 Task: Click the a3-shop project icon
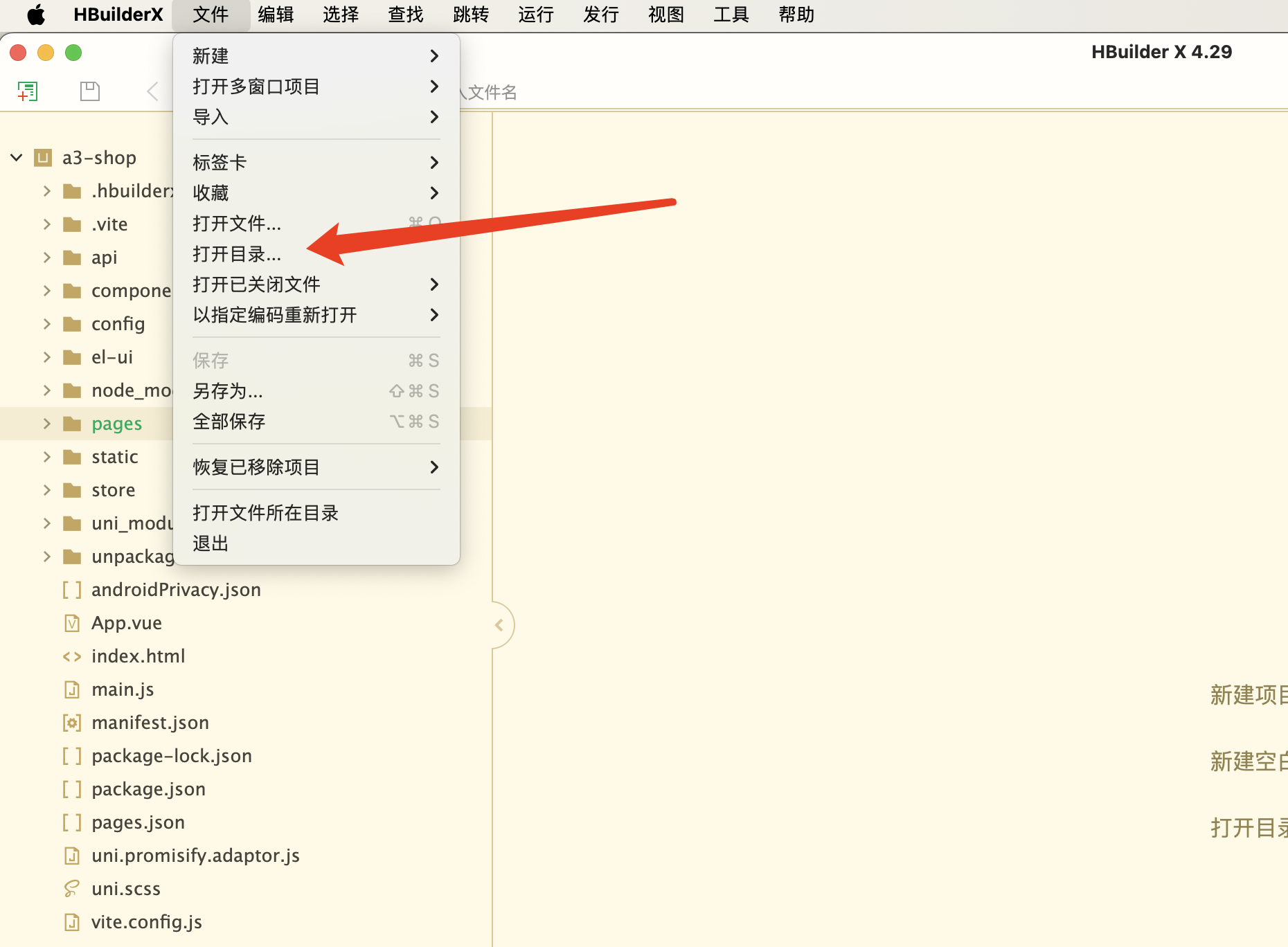pos(43,158)
